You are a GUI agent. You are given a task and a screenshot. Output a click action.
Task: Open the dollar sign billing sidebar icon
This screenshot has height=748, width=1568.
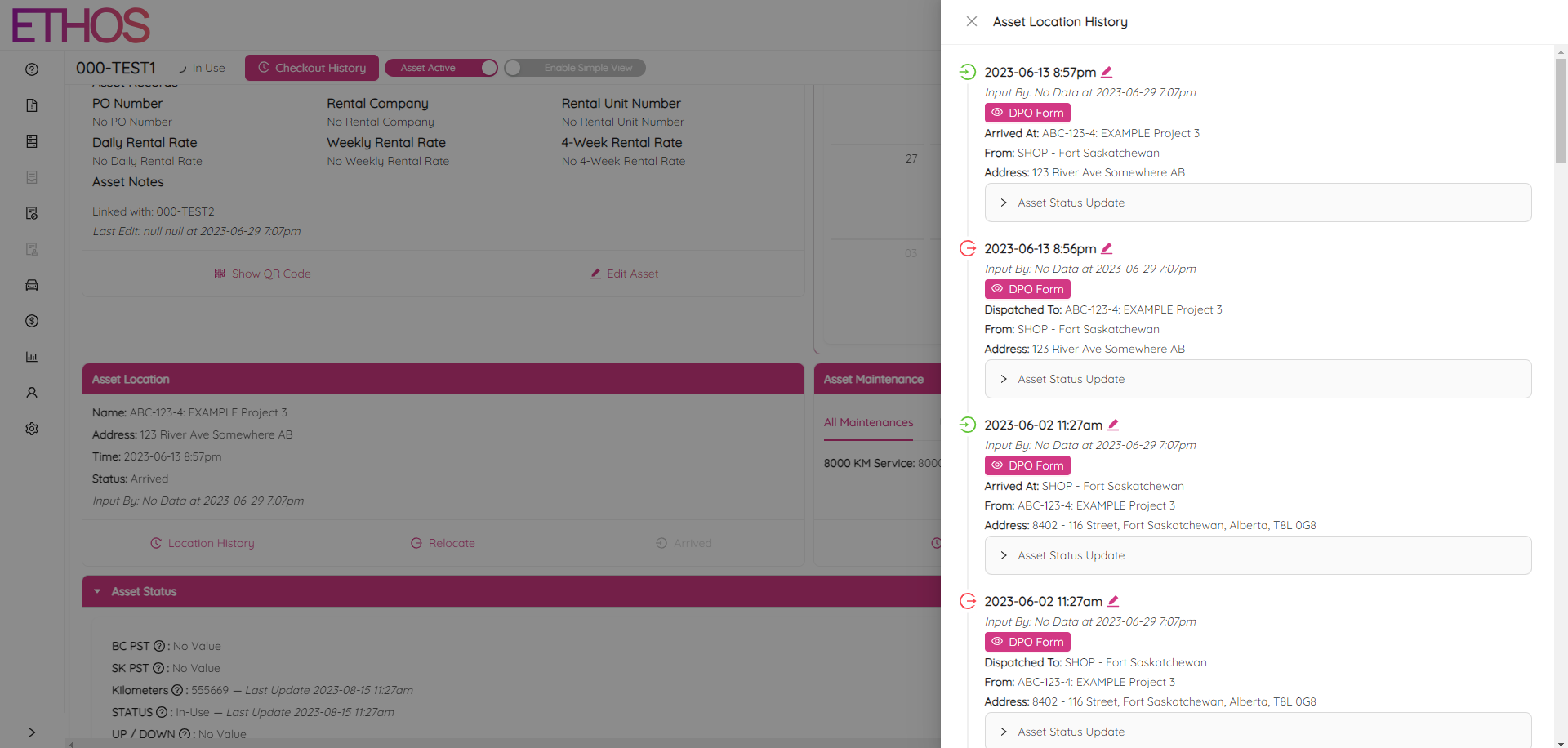point(32,321)
